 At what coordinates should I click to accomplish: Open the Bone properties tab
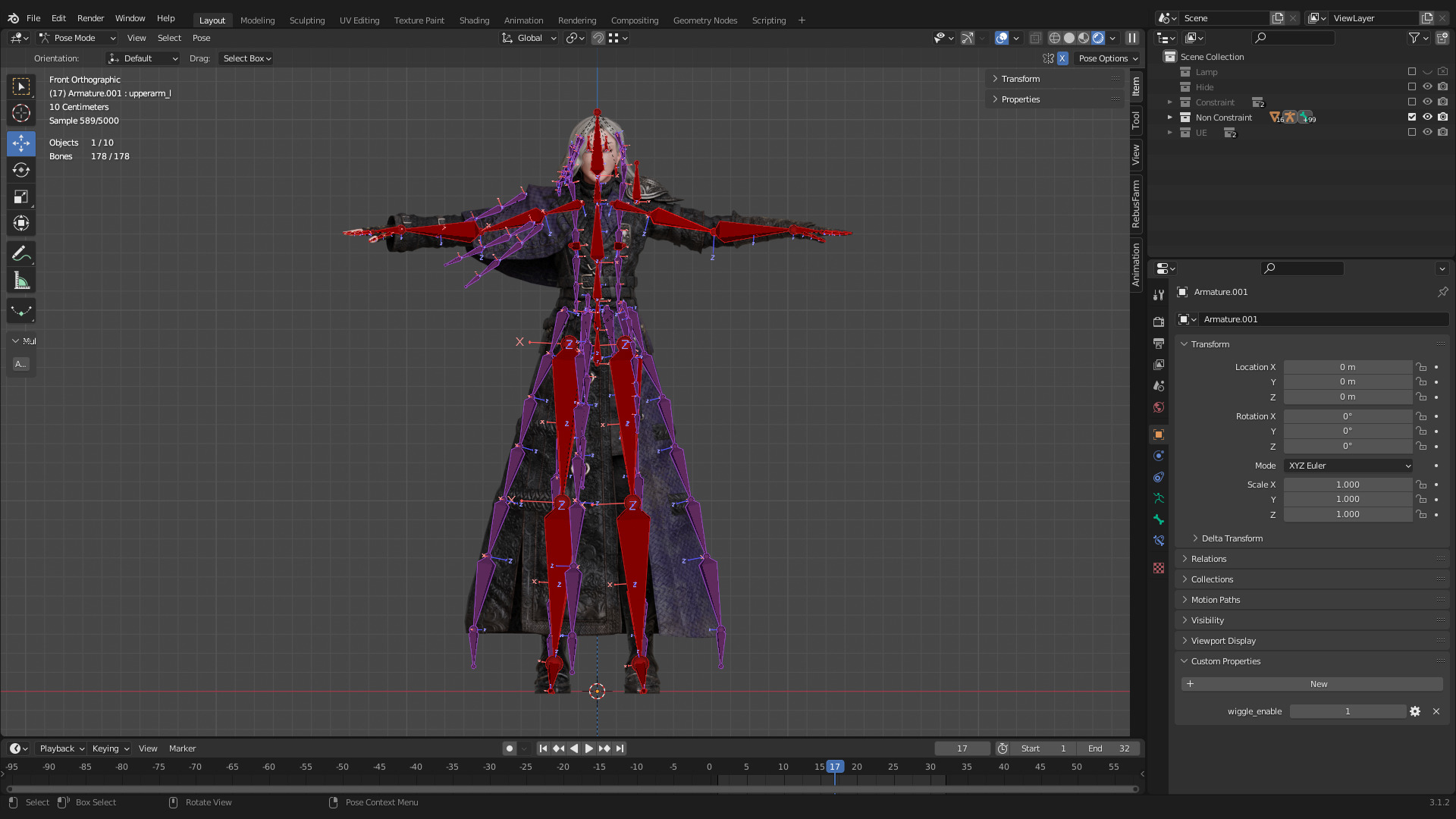(1159, 519)
